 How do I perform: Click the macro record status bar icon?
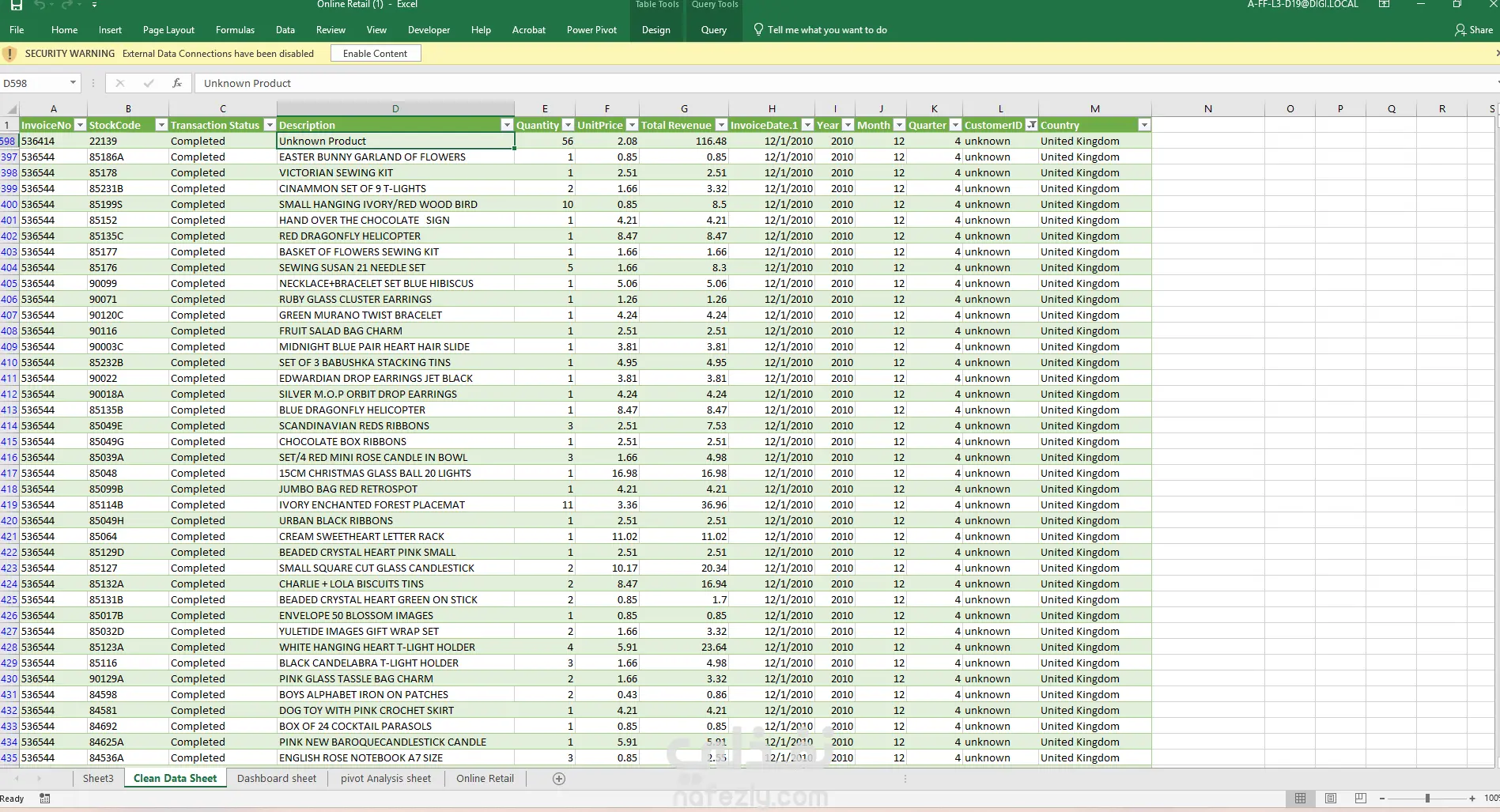(45, 799)
